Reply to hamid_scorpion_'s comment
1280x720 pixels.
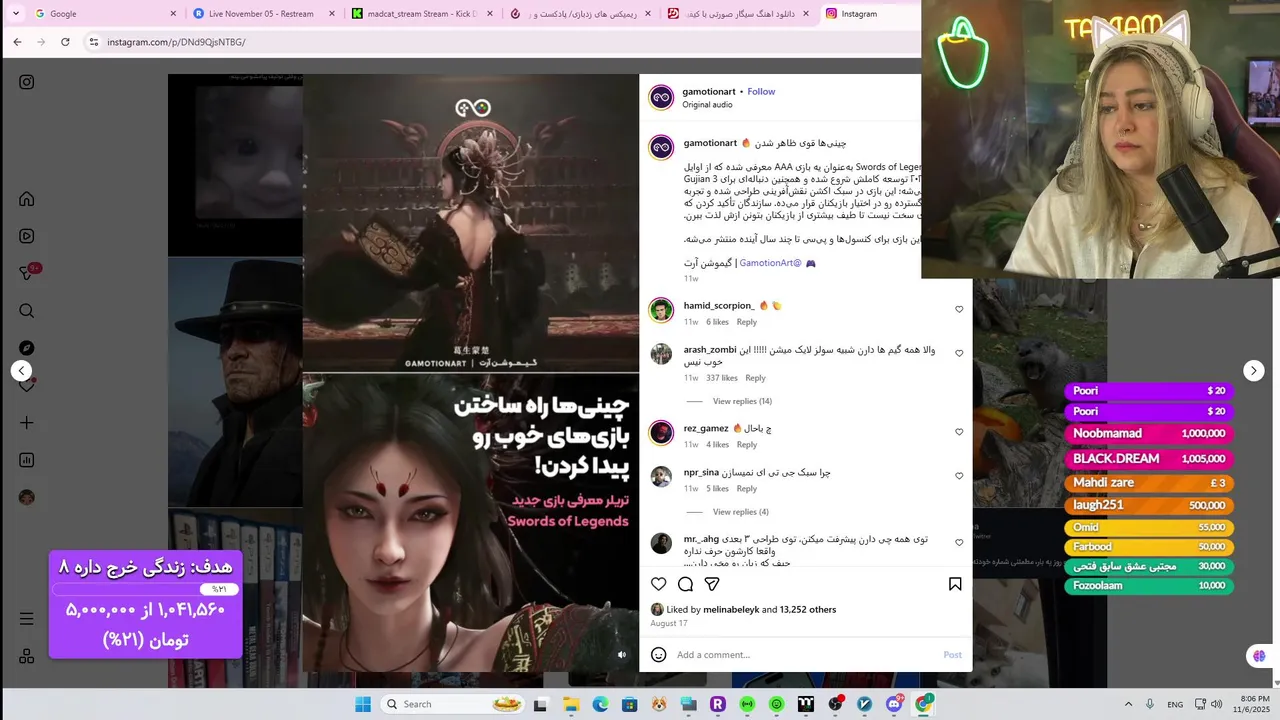click(x=746, y=322)
